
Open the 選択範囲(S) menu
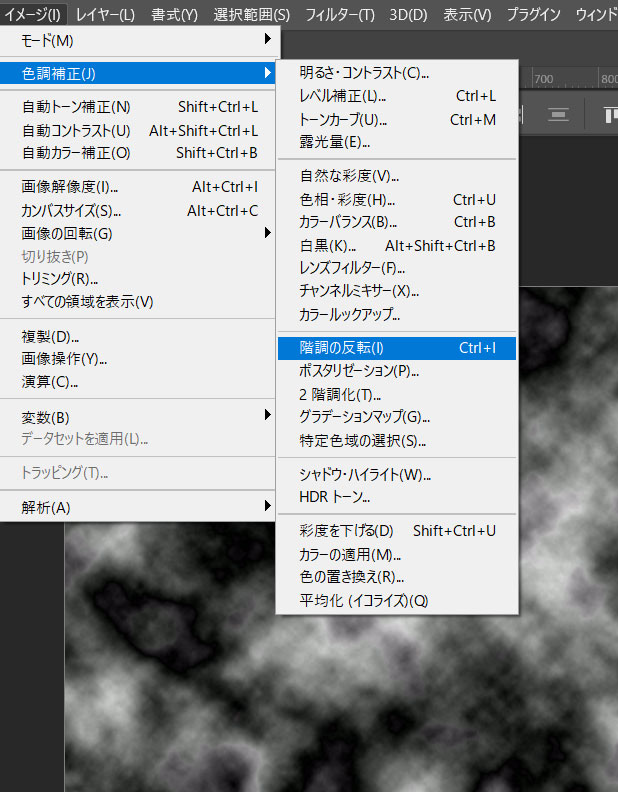251,14
